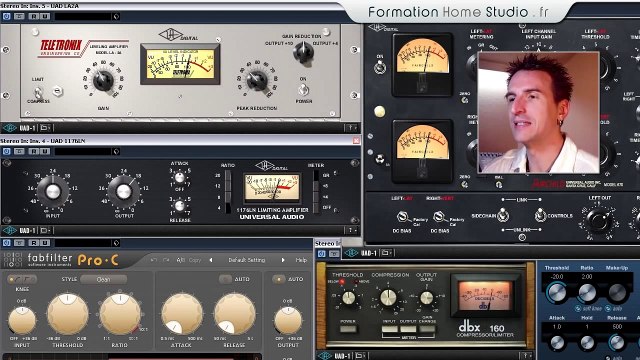Click Copy in the Pro-C header
The height and width of the screenshot is (360, 640).
pos(195,260)
